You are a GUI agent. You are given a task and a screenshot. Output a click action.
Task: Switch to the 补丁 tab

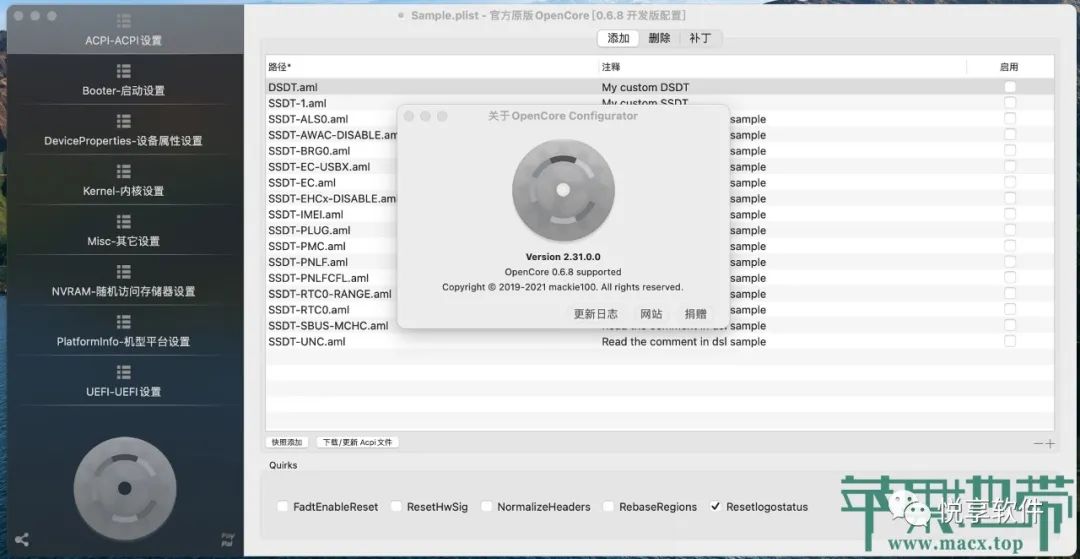point(700,39)
